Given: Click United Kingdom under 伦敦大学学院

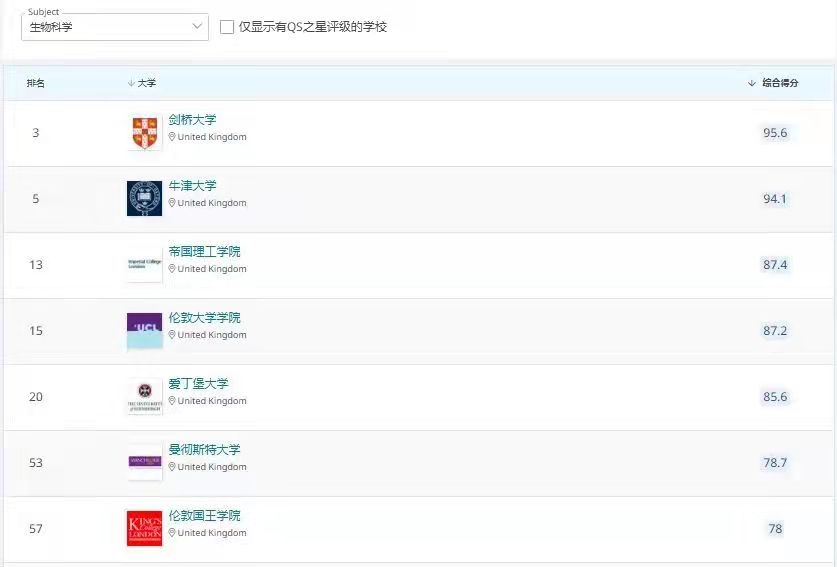Looking at the screenshot, I should (x=212, y=335).
